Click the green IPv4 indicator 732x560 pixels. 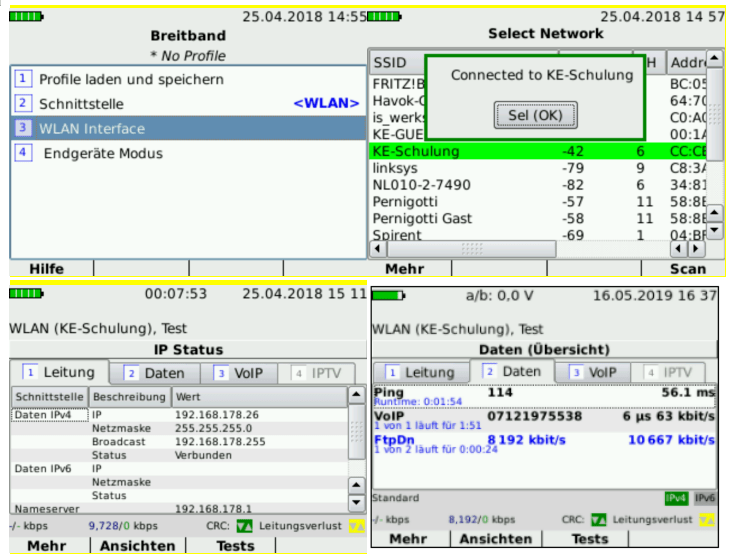(677, 498)
